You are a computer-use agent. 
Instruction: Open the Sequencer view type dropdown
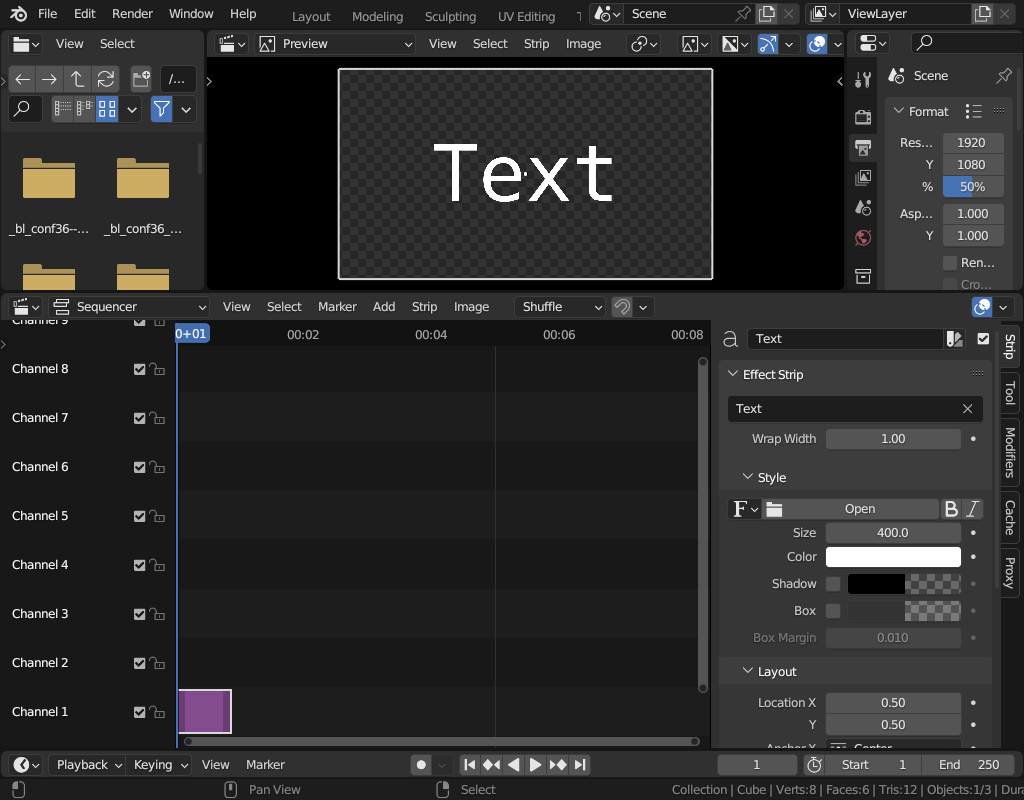pyautogui.click(x=129, y=307)
